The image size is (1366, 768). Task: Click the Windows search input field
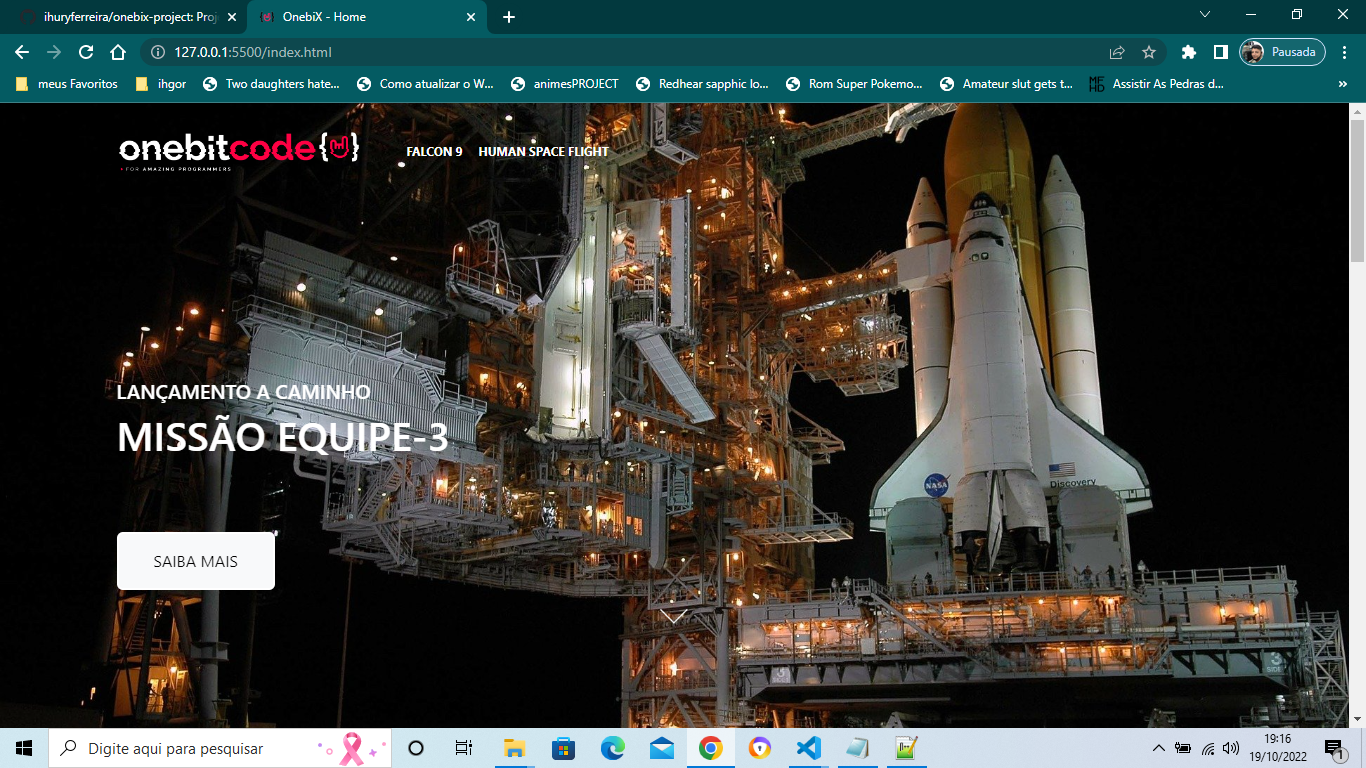point(200,748)
